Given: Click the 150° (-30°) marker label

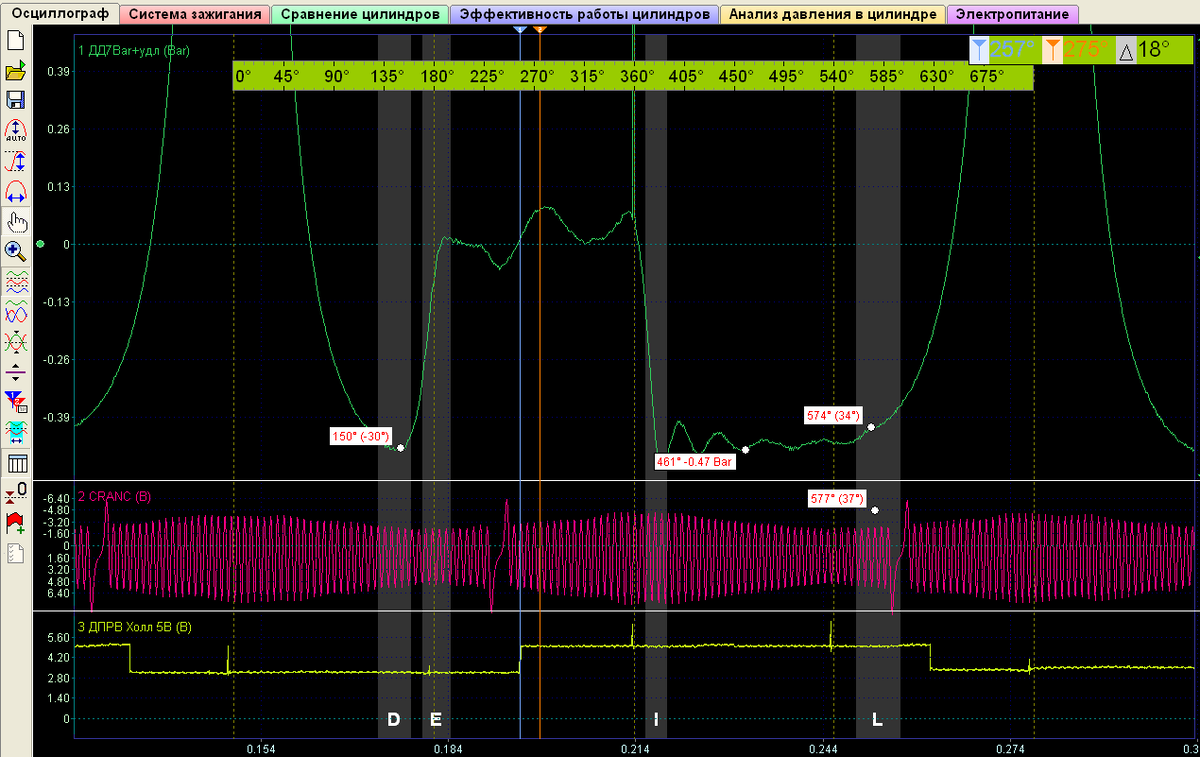Looking at the screenshot, I should click(x=360, y=436).
